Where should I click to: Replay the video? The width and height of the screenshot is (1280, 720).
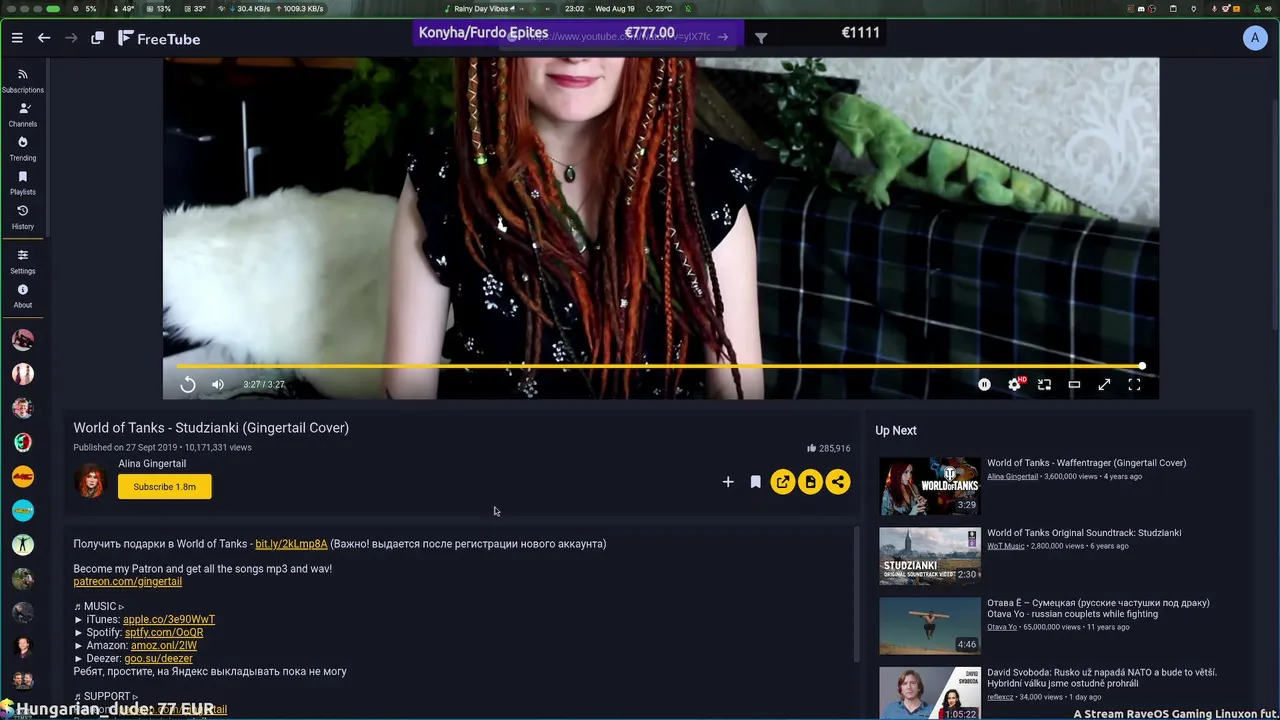point(187,385)
